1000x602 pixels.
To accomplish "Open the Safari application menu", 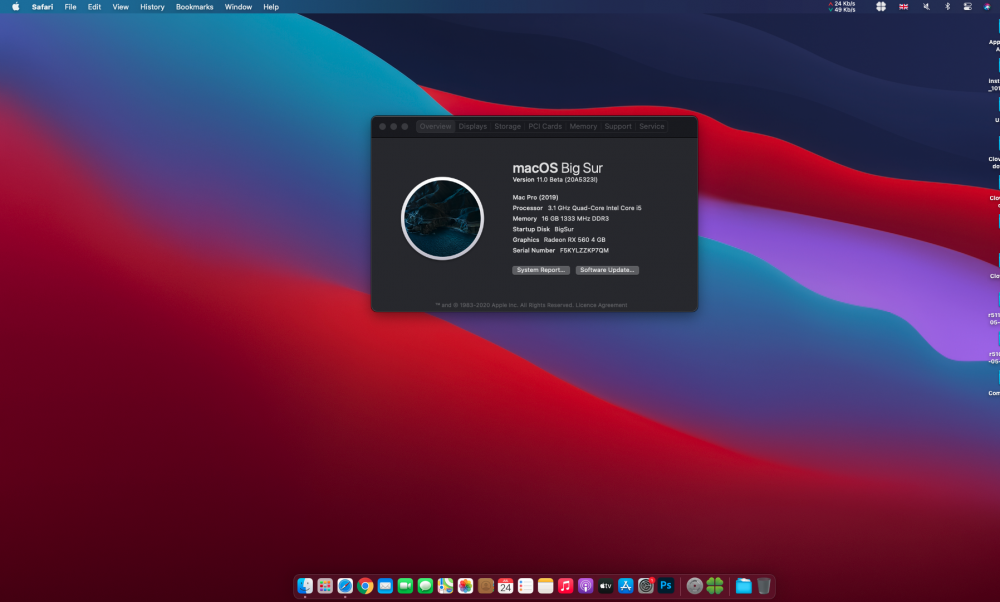I will tap(42, 6).
